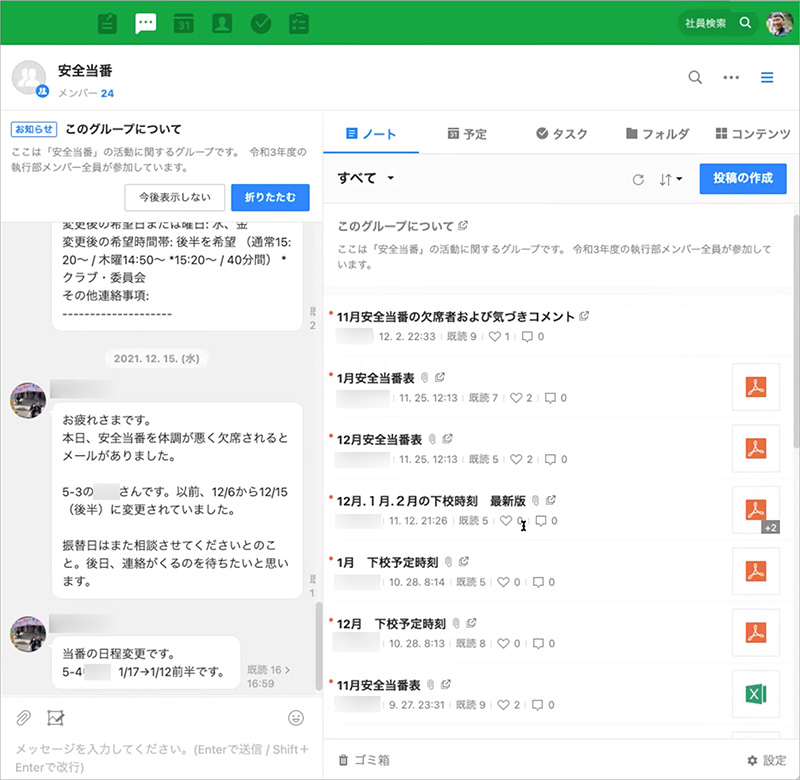The height and width of the screenshot is (780, 800).
Task: Open the Excel attachment of 11月安全当番表
Action: point(755,694)
